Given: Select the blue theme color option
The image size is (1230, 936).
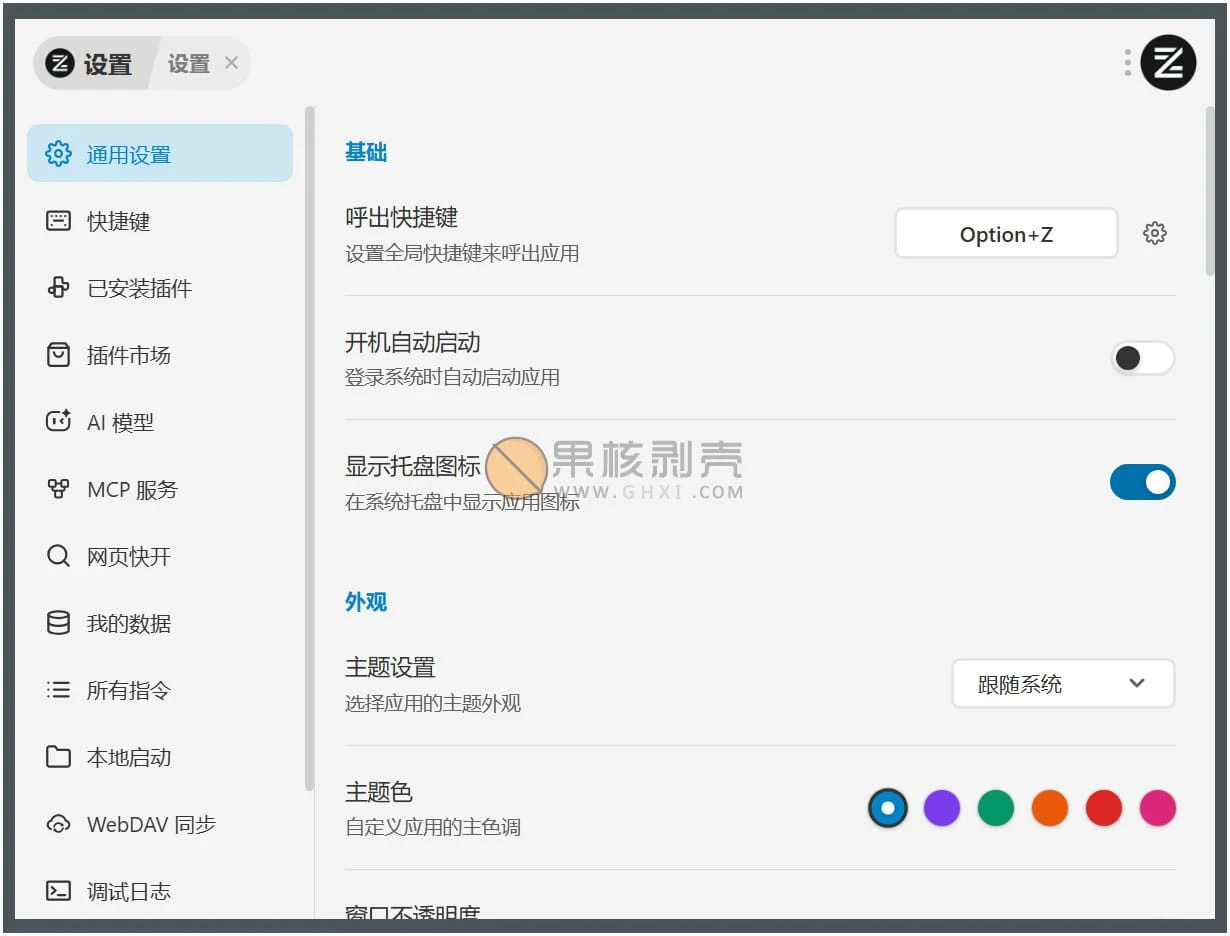Looking at the screenshot, I should point(887,808).
